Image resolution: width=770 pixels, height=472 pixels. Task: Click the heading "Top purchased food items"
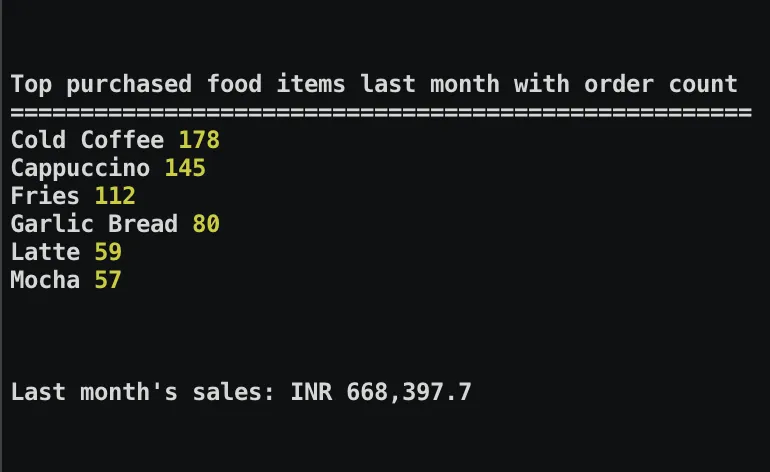pyautogui.click(x=178, y=84)
